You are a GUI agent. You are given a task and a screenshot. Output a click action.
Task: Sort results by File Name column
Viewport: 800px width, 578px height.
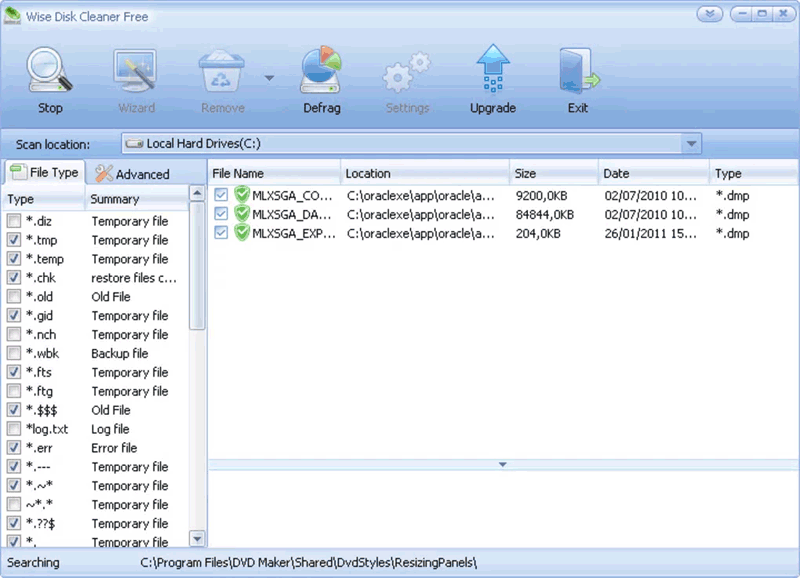[x=274, y=173]
